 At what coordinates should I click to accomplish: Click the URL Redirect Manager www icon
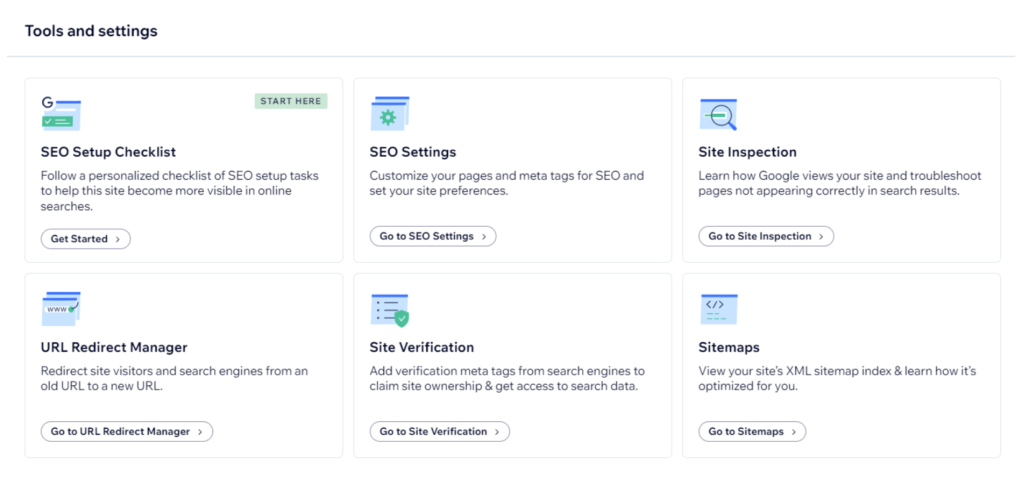(x=61, y=308)
